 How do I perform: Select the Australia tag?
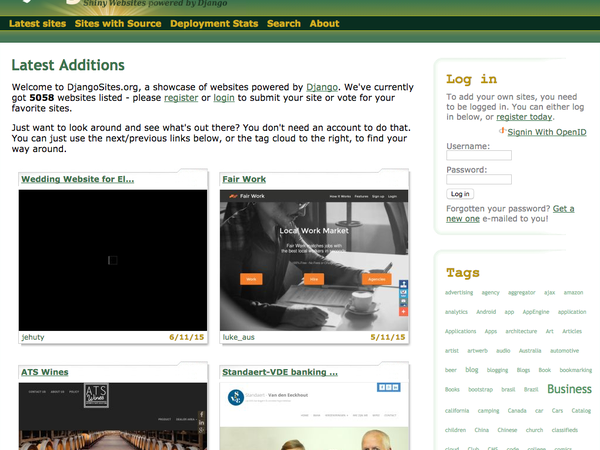(530, 351)
